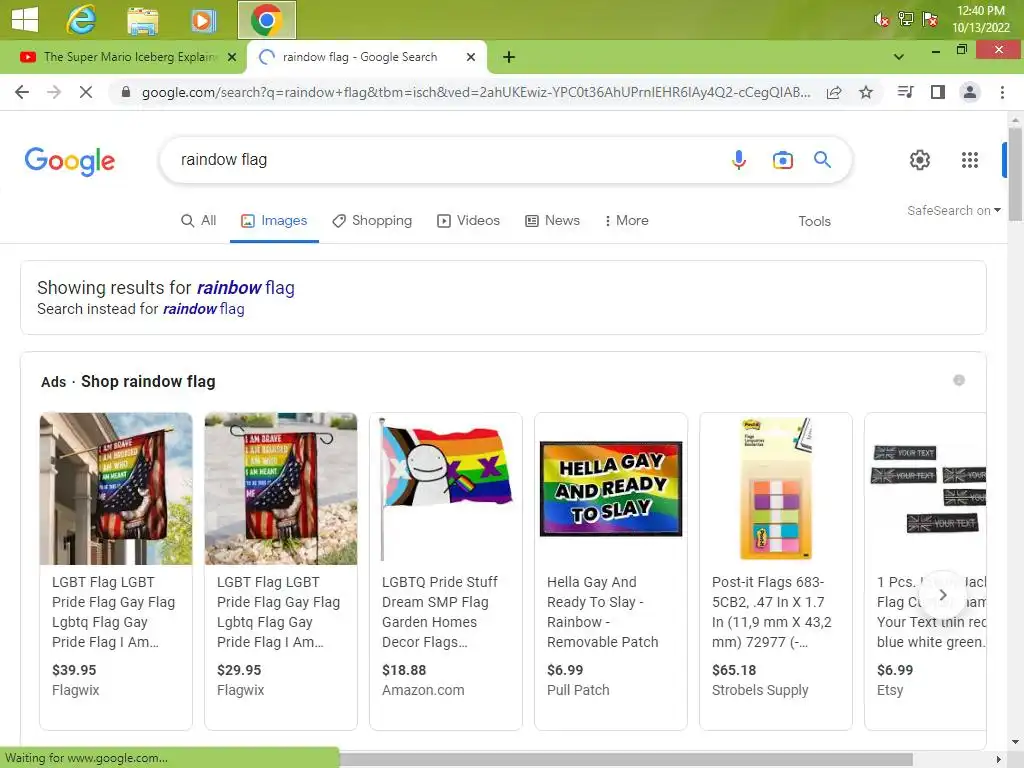
Task: Close the raindow flag Google Search tab
Action: point(471,57)
